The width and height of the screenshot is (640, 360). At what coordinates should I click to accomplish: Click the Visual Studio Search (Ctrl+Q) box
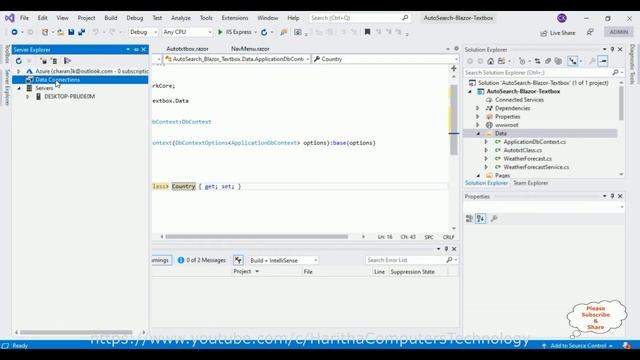click(x=359, y=18)
